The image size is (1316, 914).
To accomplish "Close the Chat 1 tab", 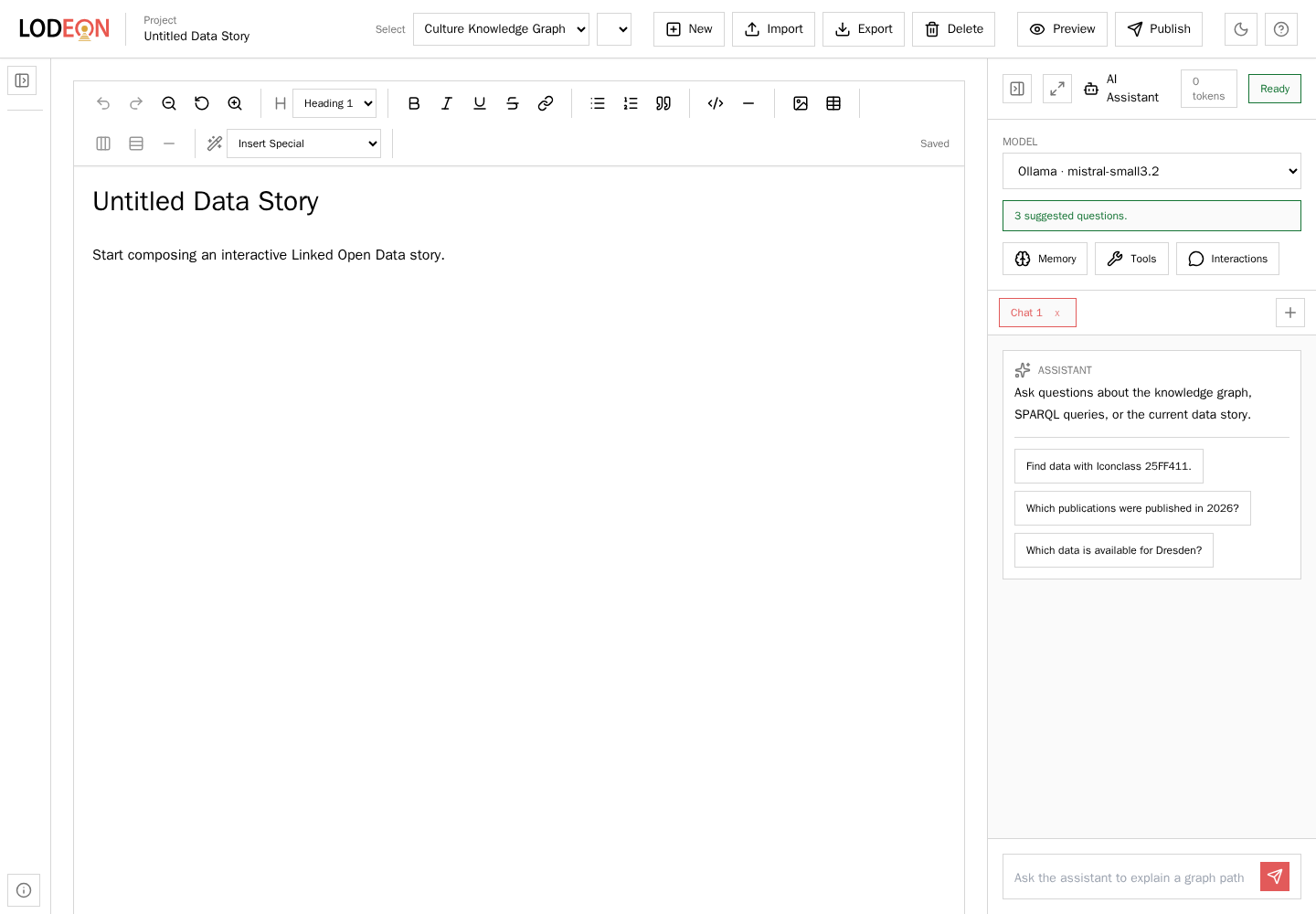I will coord(1057,313).
